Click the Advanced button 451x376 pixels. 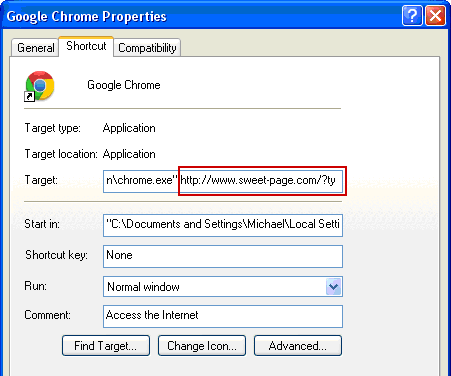(x=298, y=346)
